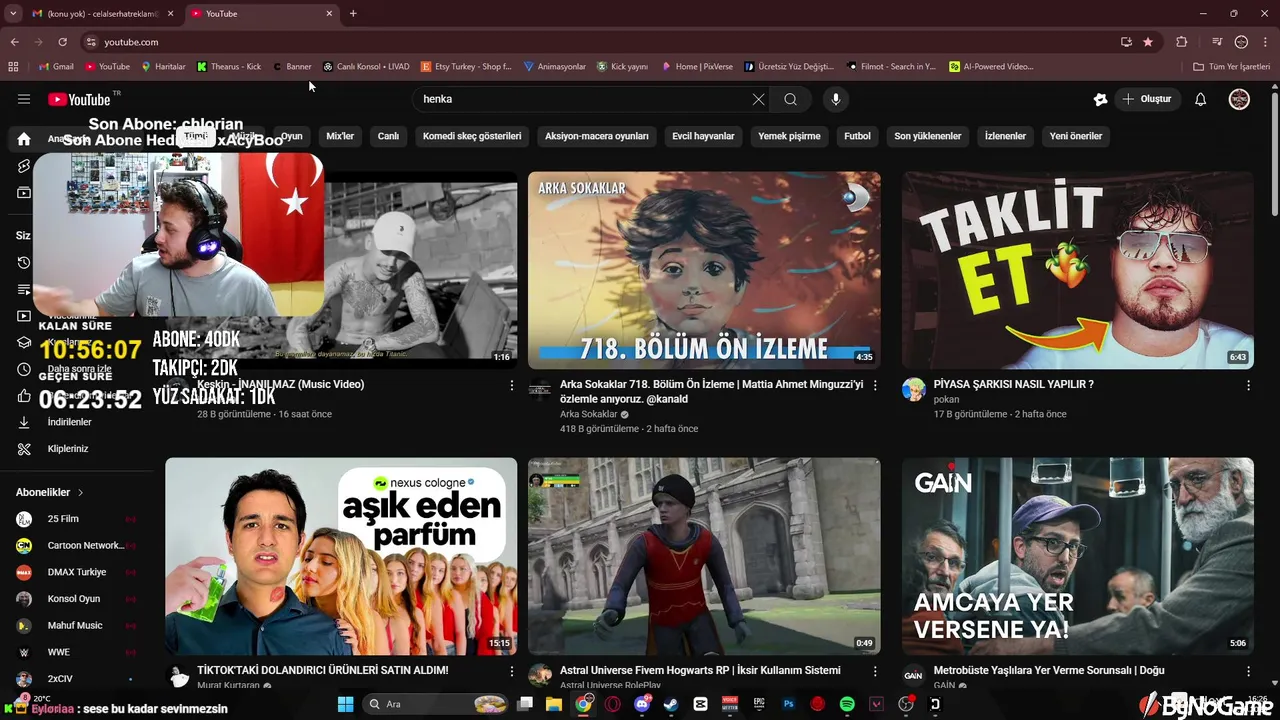This screenshot has height=720, width=1280.
Task: Select the İzlenenler filter chip
Action: [x=1005, y=136]
